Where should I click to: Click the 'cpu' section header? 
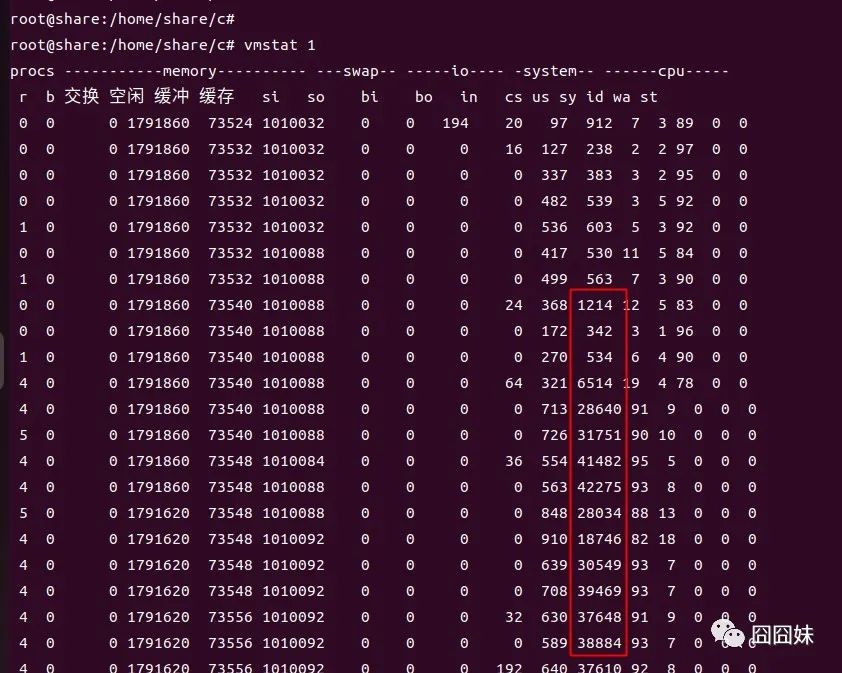[x=671, y=71]
